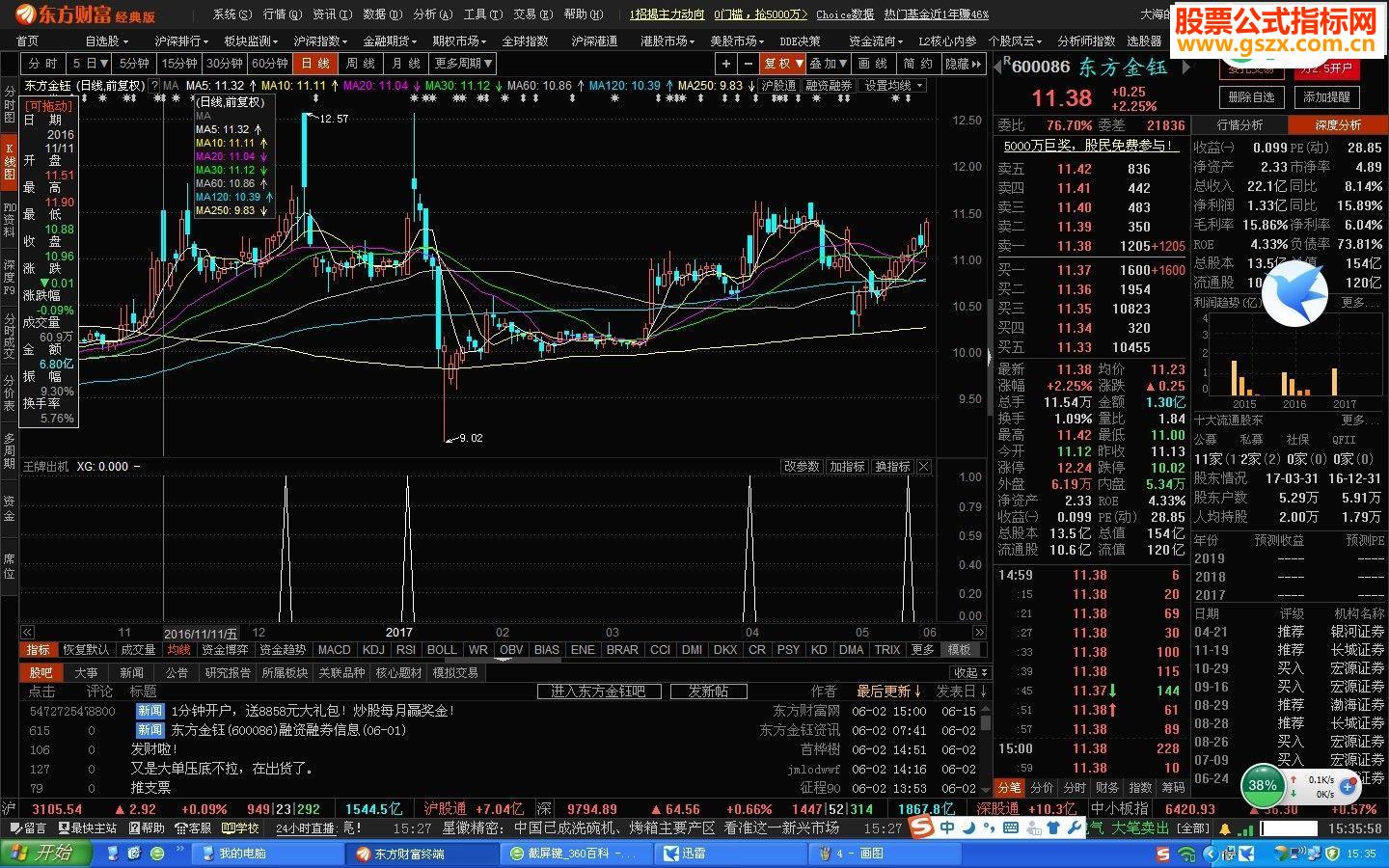Collapse the news panel with 收起
Image resolution: width=1389 pixels, height=868 pixels.
coord(968,672)
